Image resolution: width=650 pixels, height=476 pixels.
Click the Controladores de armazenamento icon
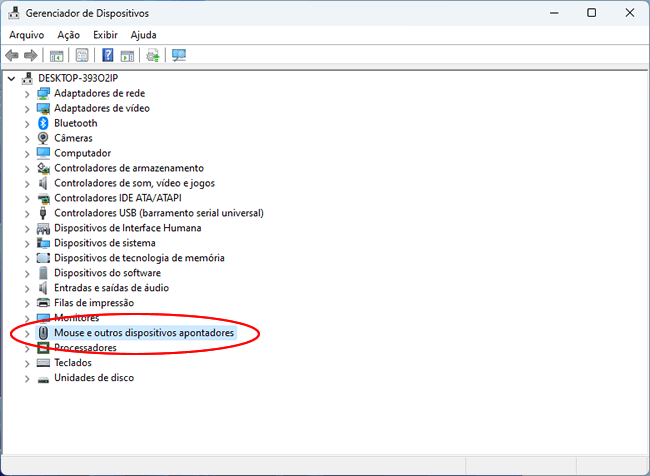(43, 168)
